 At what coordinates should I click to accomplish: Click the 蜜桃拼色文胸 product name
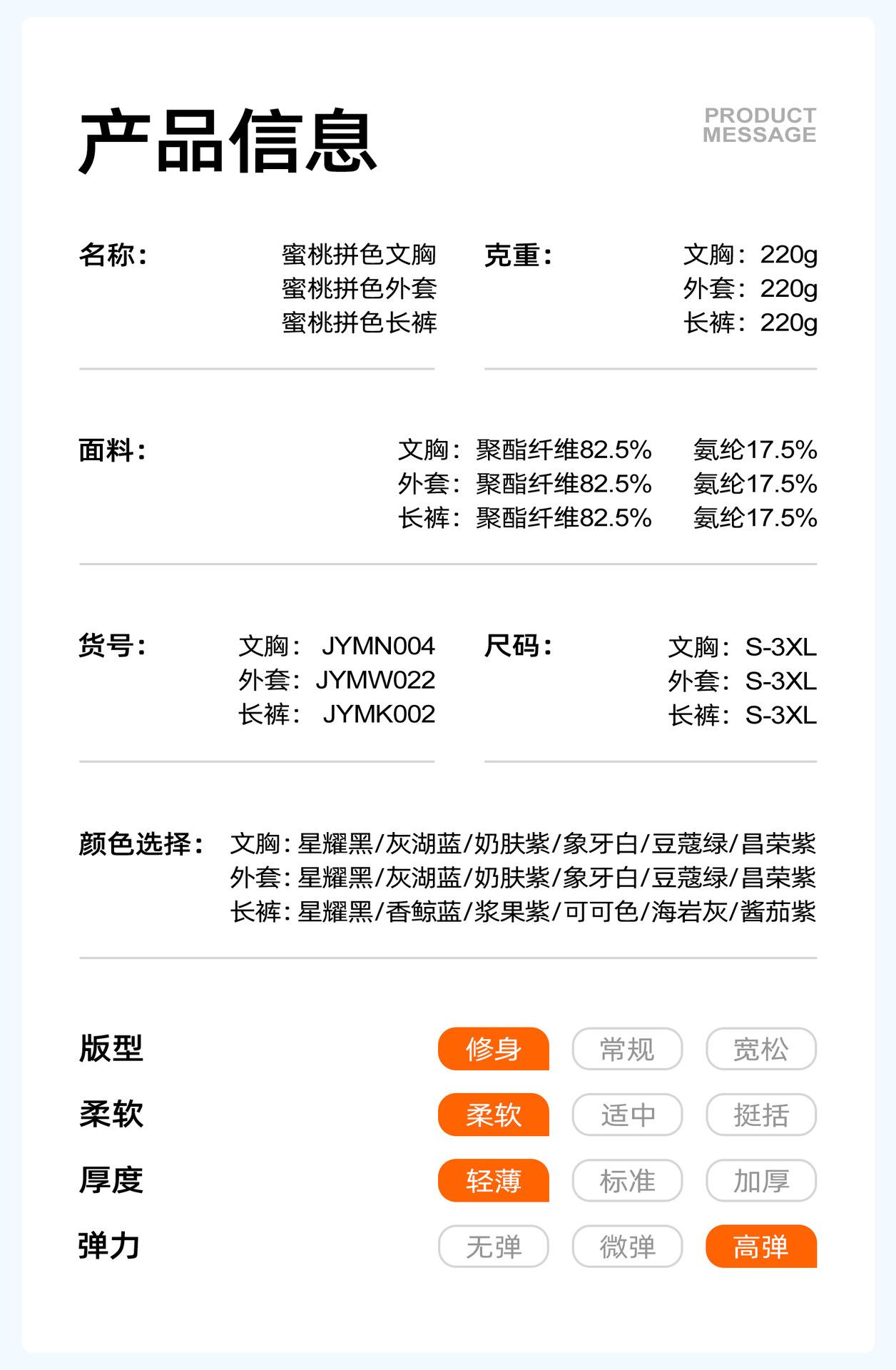359,255
